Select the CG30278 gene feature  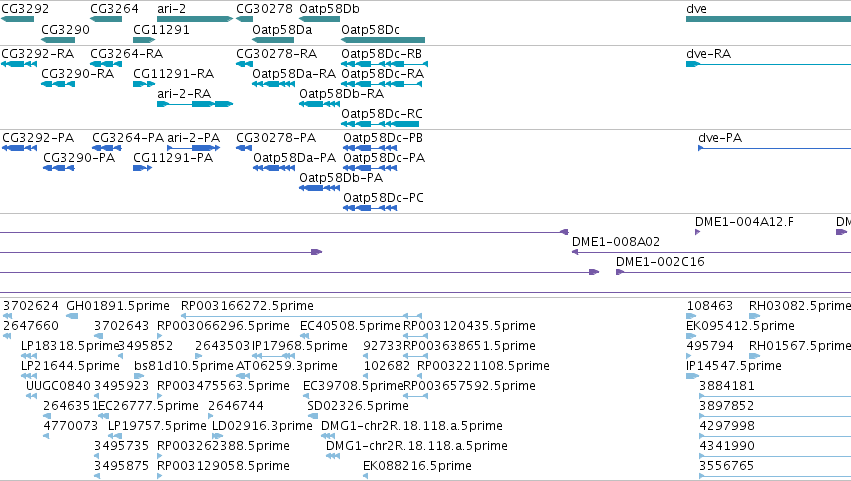tap(244, 19)
